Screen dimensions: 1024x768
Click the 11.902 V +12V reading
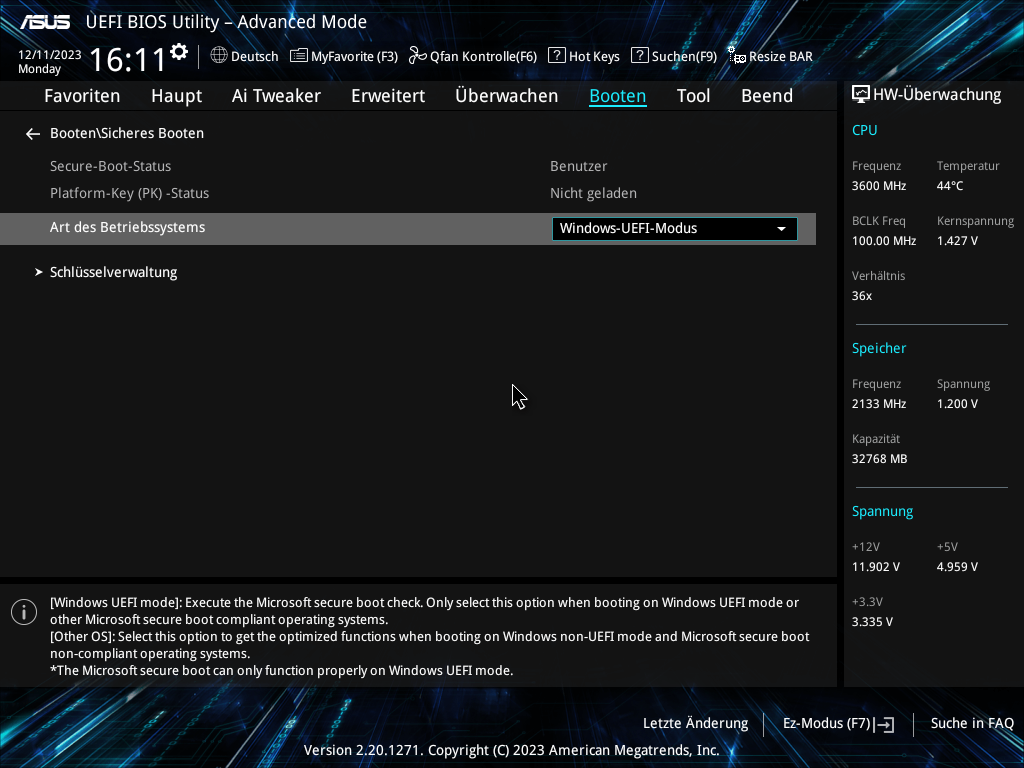point(876,567)
